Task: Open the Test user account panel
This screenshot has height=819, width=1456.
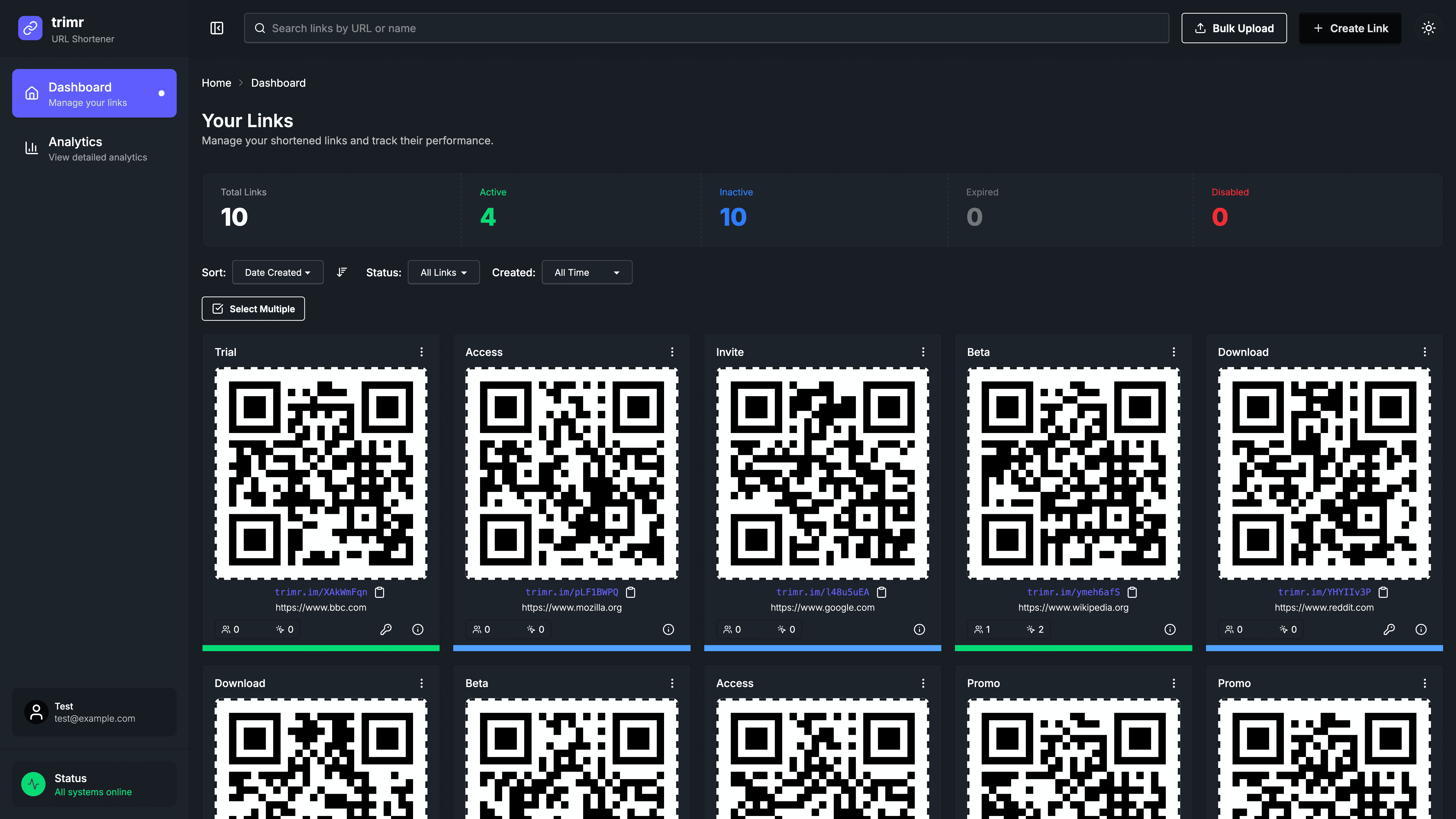Action: pos(94,712)
